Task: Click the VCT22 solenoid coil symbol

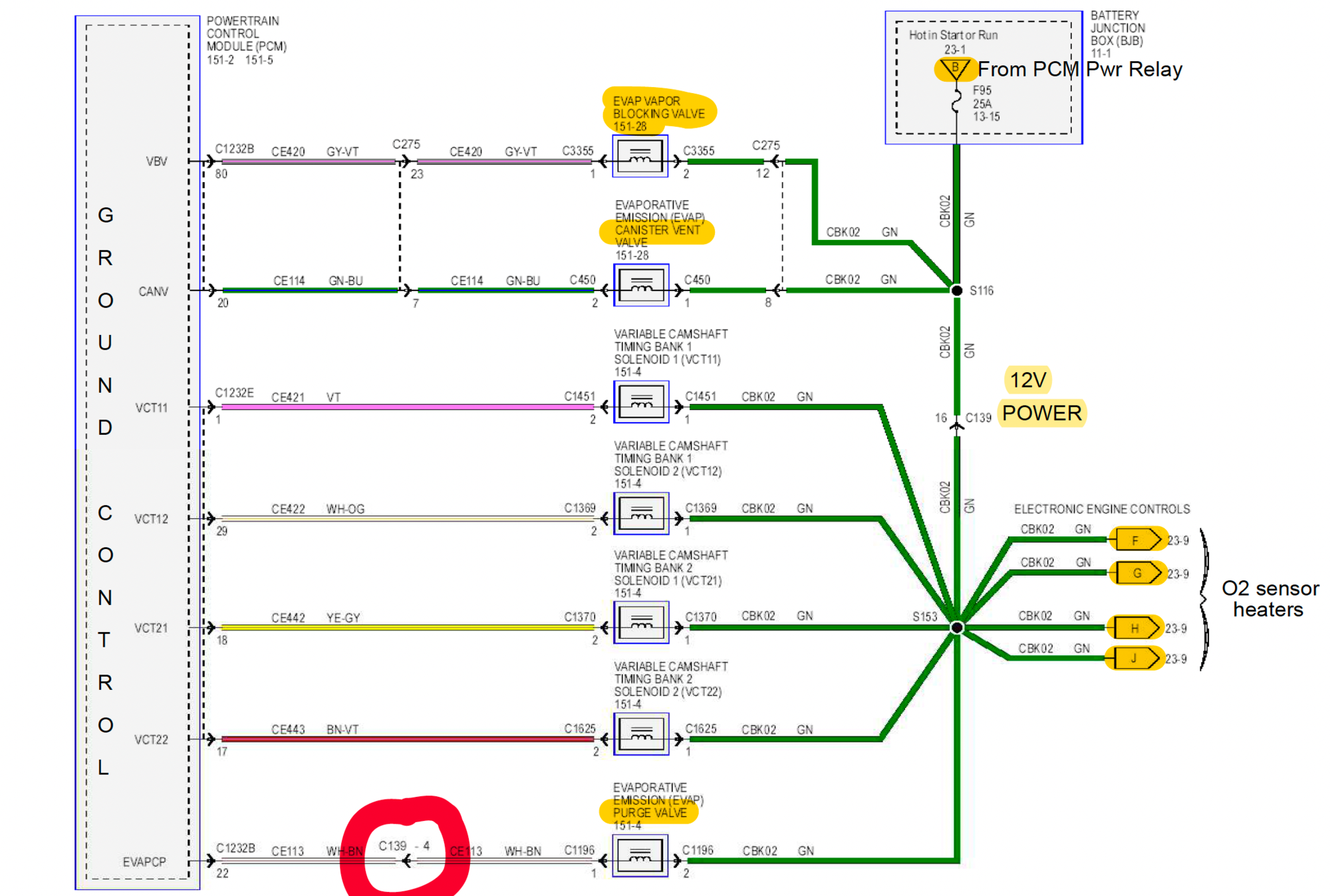Action: [641, 734]
